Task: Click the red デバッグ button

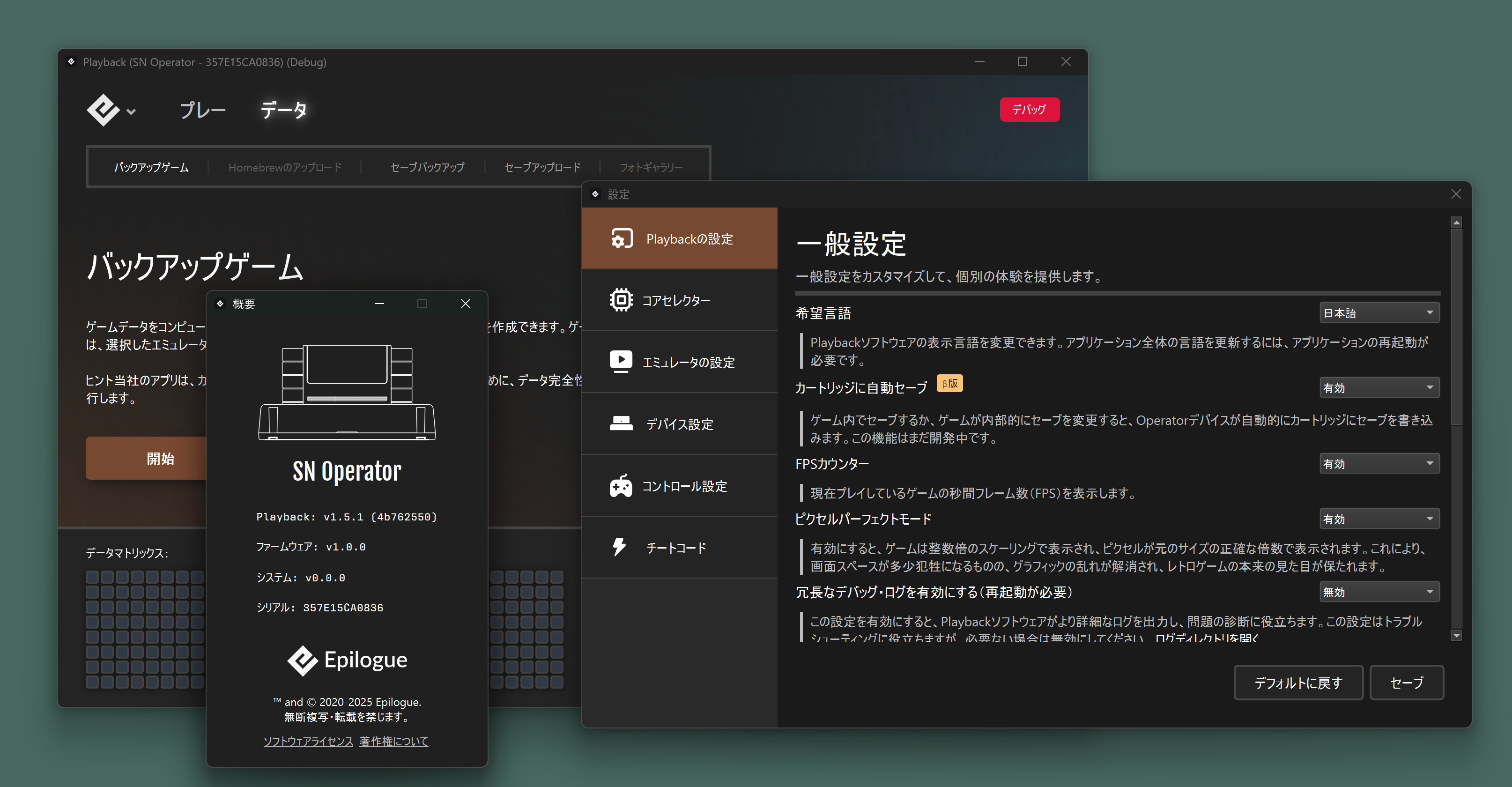Action: pyautogui.click(x=1029, y=110)
